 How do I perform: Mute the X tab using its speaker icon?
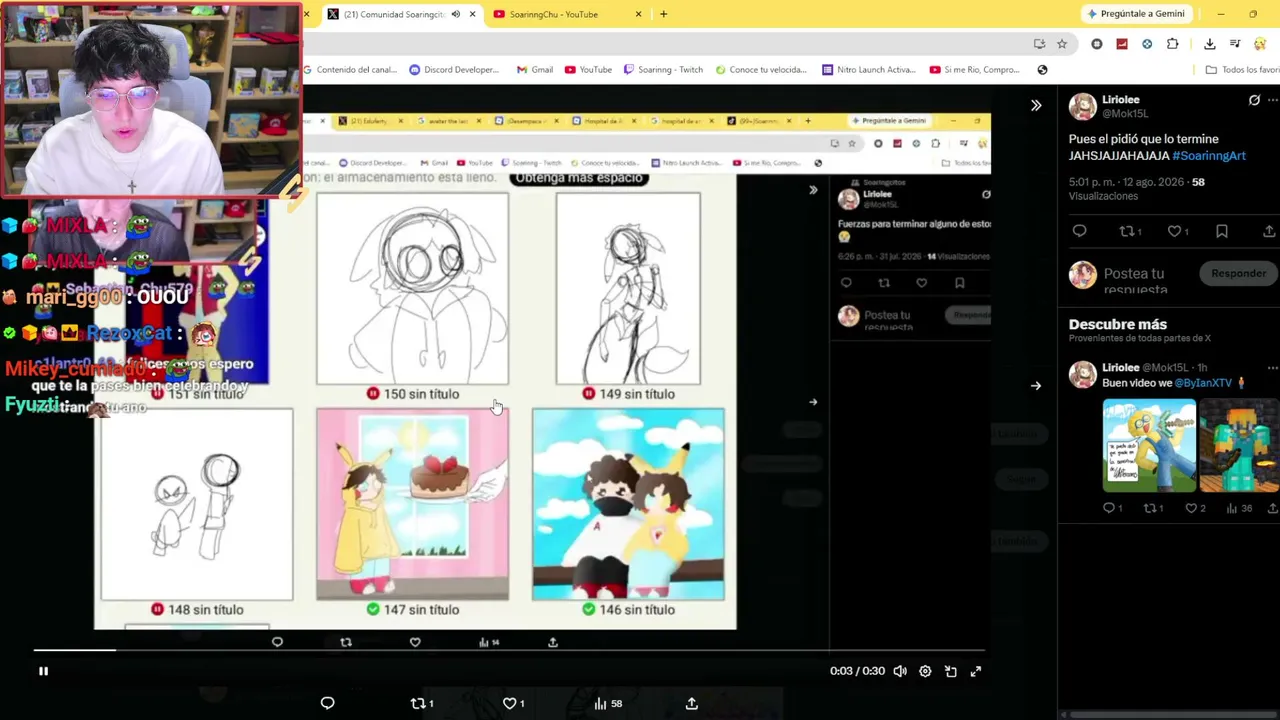pyautogui.click(x=456, y=14)
